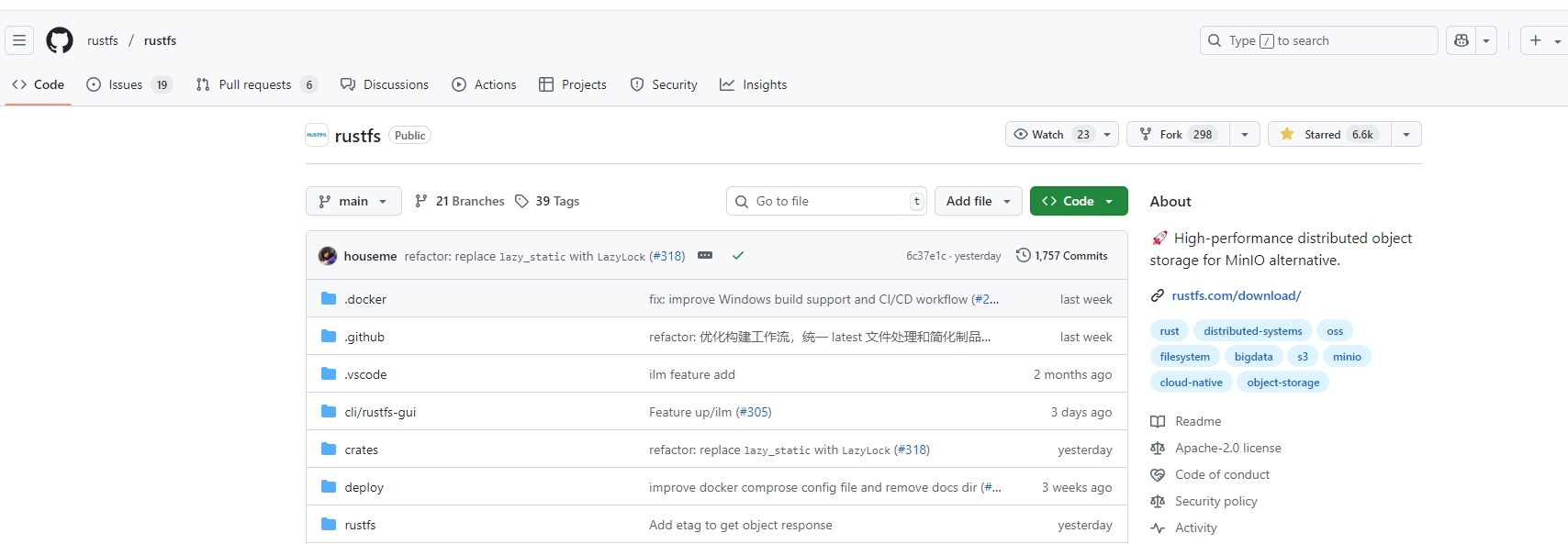Click the Activity pulse icon
The width and height of the screenshot is (1568, 544).
(1158, 527)
